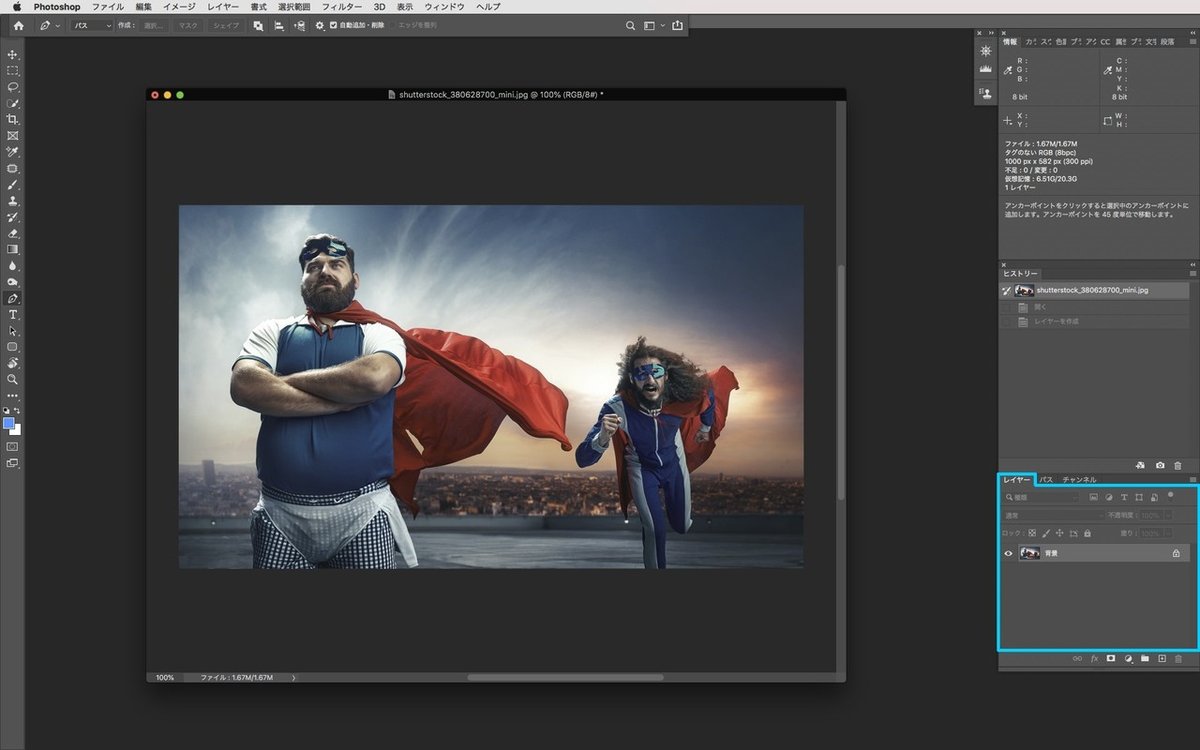Open status bar arrow next to file size
This screenshot has height=750, width=1200.
pyautogui.click(x=293, y=677)
